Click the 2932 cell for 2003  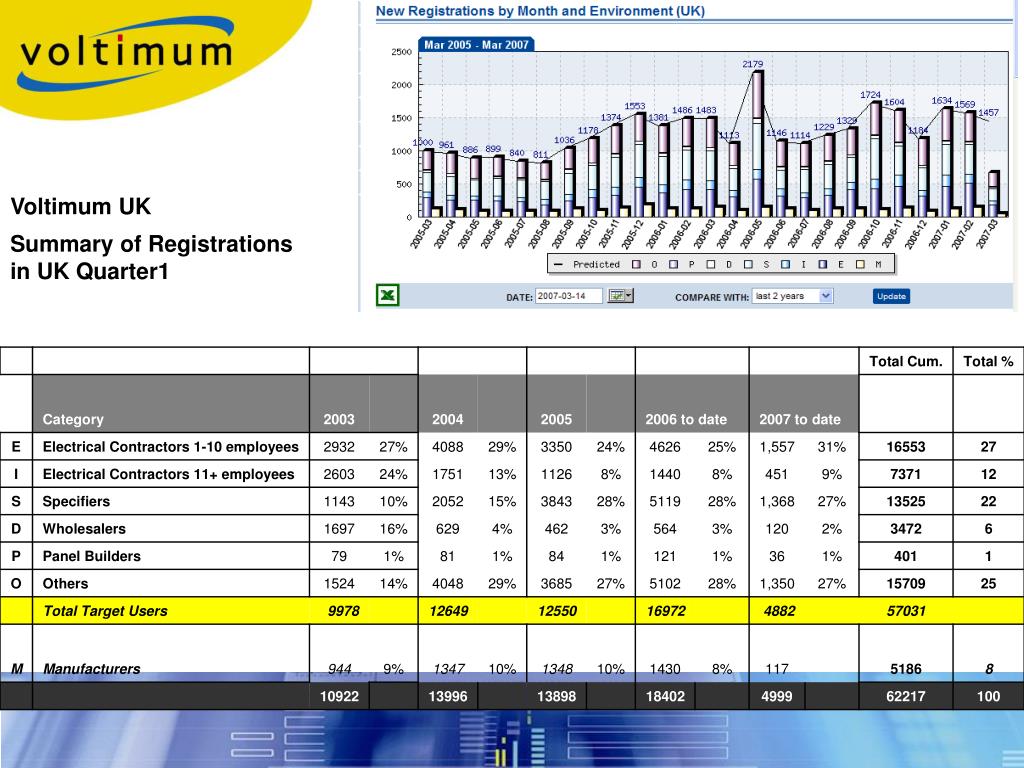[x=339, y=447]
